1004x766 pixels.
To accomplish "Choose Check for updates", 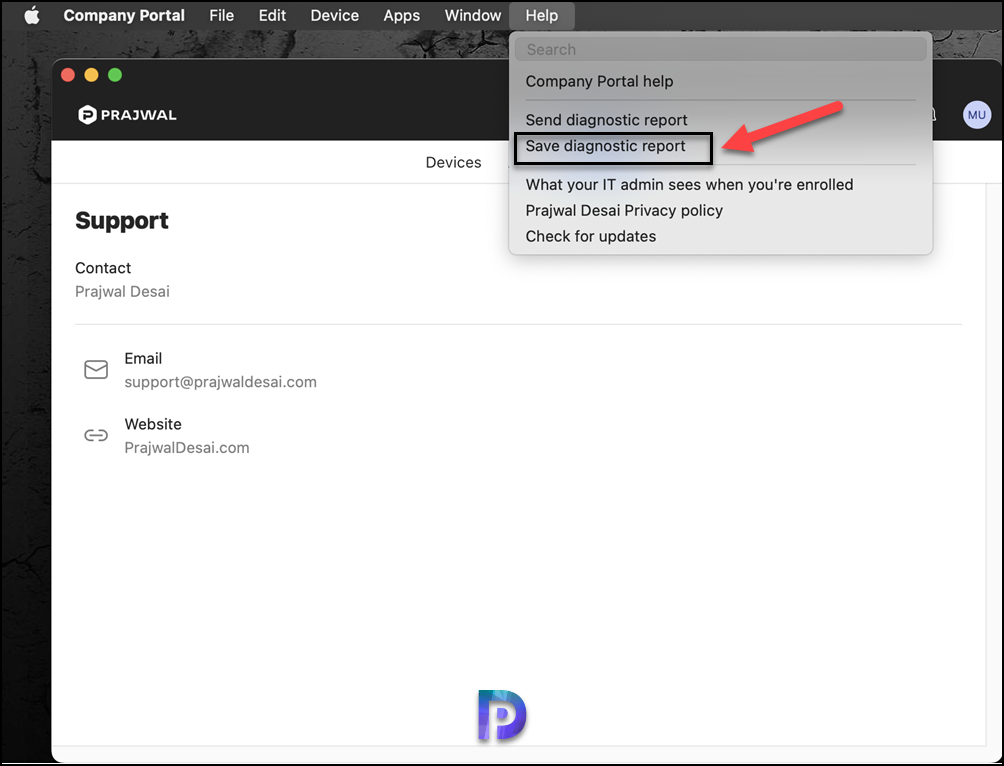I will click(x=590, y=236).
